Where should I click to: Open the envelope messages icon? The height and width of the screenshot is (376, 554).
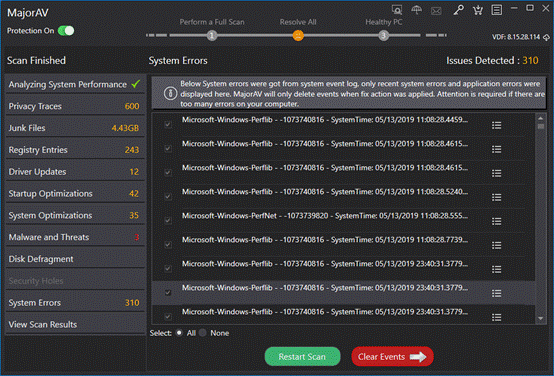(x=436, y=11)
